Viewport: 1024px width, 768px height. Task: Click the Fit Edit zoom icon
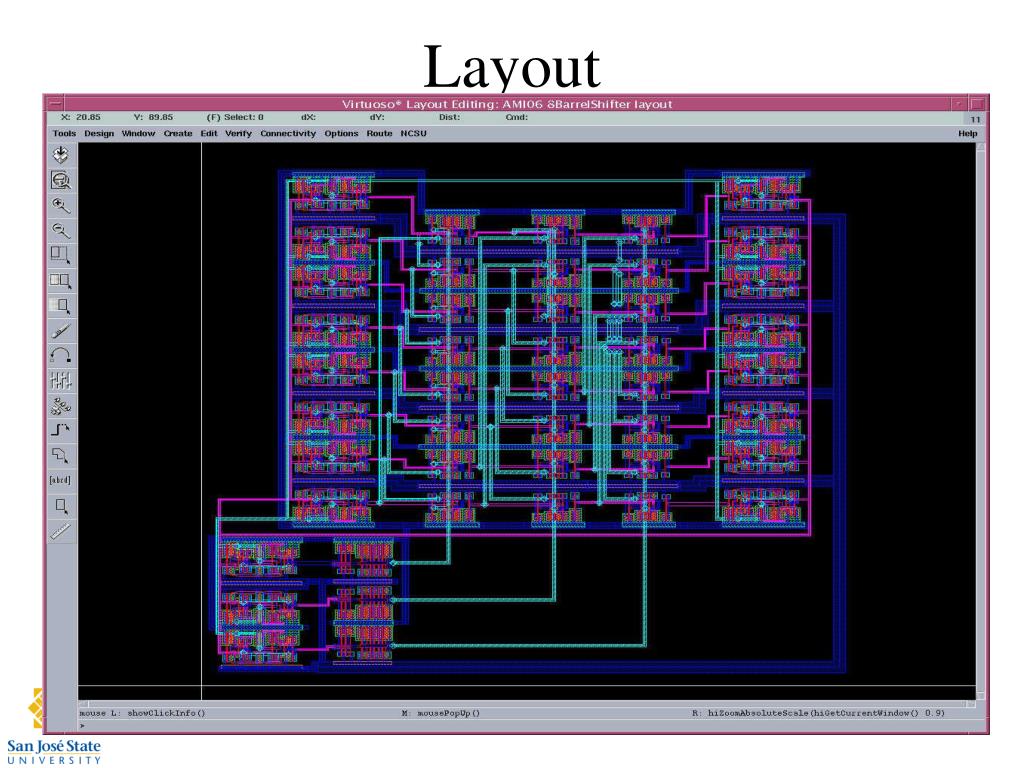tap(61, 180)
